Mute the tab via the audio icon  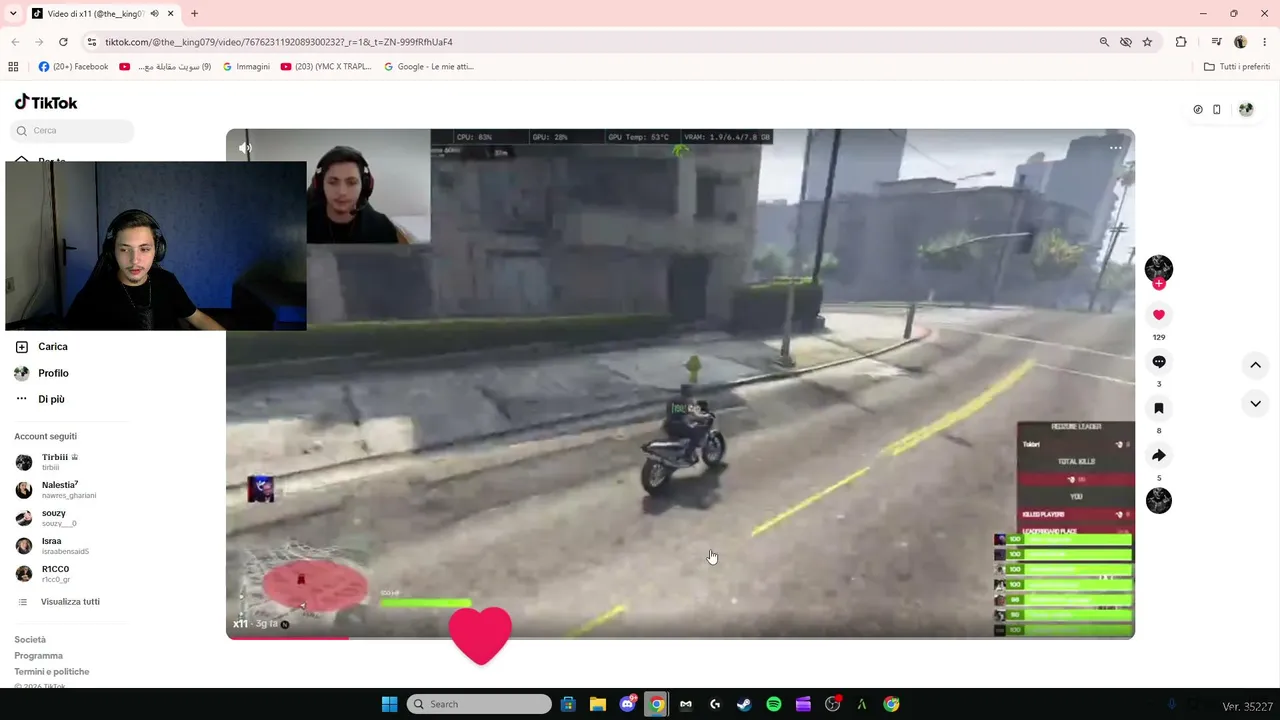click(154, 14)
